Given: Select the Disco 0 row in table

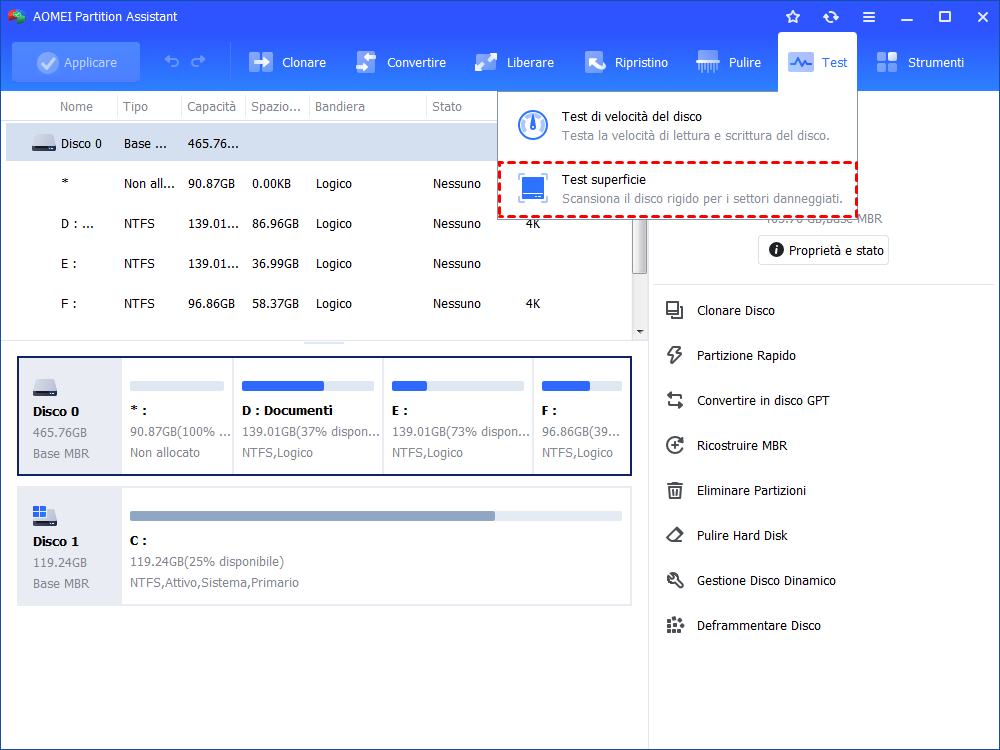Looking at the screenshot, I should (x=251, y=143).
